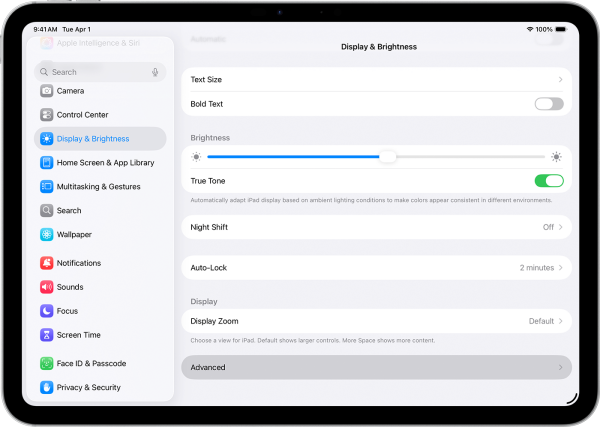Select Home Screen & App Library item

point(100,163)
